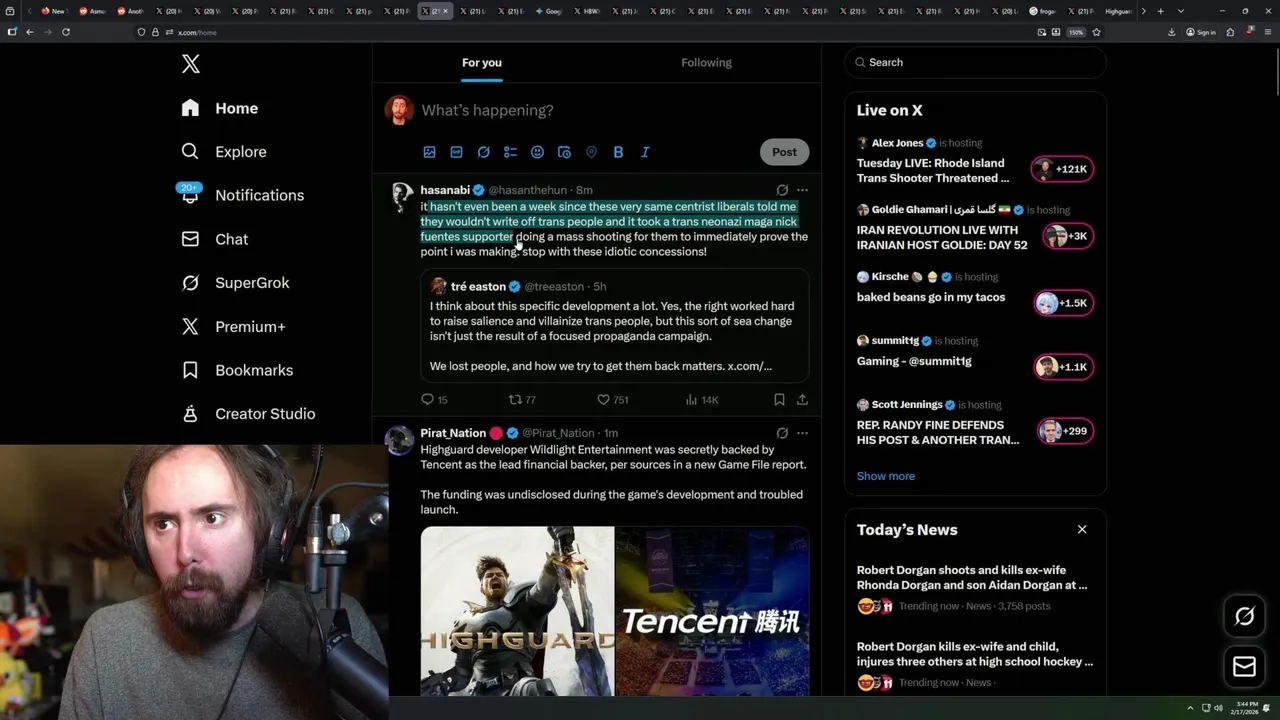This screenshot has height=720, width=1280.
Task: Bookmark hasanabi's post
Action: pos(779,400)
